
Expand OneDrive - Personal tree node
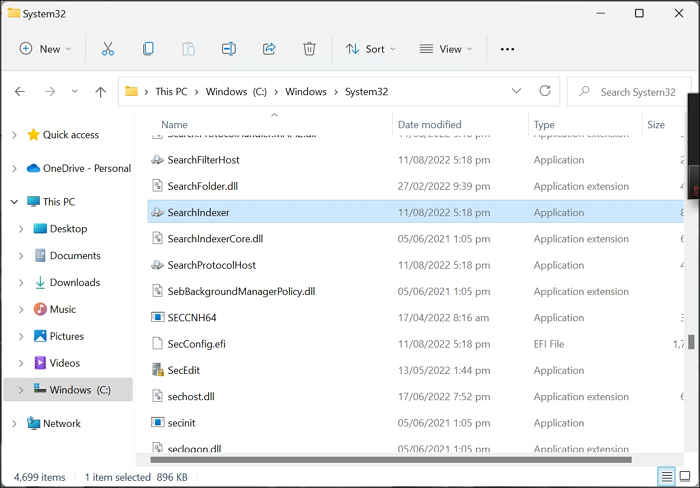(x=14, y=168)
